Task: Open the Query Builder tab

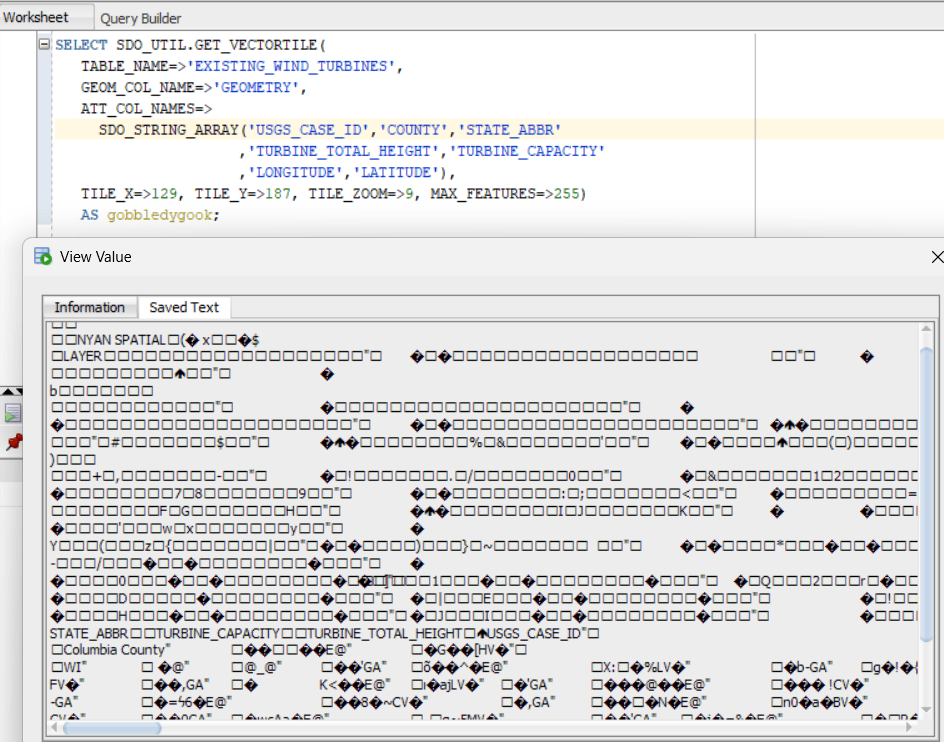Action: click(140, 19)
